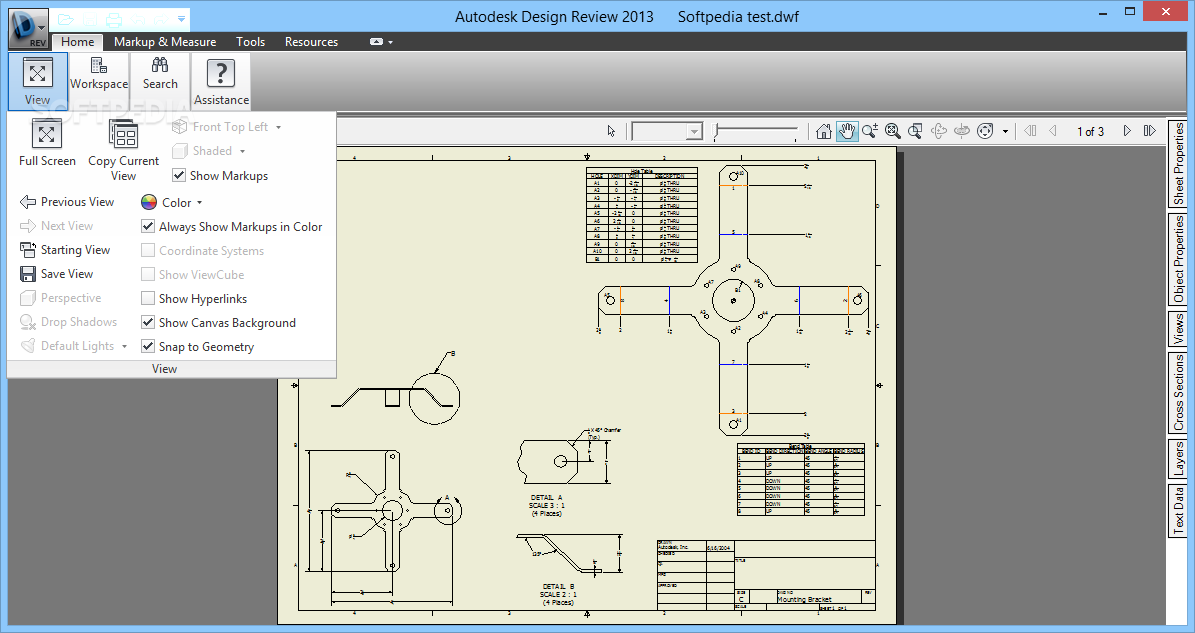1195x633 pixels.
Task: Go to the next page arrow
Action: pyautogui.click(x=1127, y=131)
